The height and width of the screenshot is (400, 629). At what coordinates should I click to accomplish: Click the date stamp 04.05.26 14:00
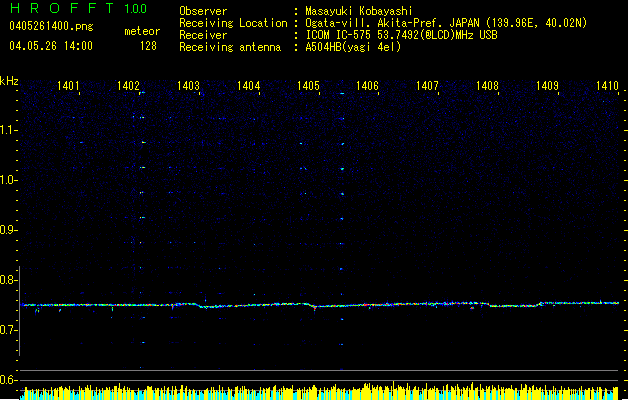[50, 46]
